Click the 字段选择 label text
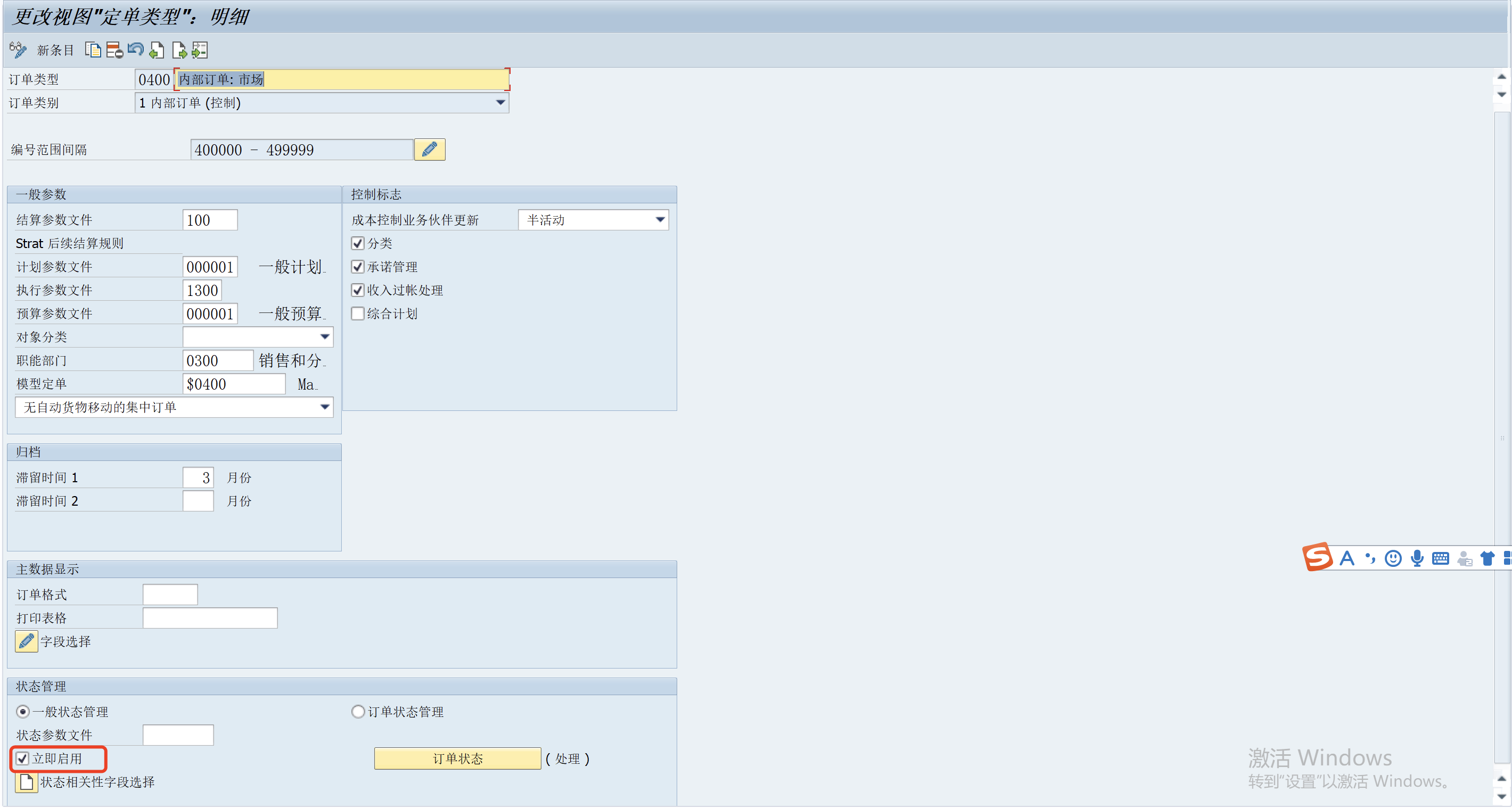1512x808 pixels. tap(65, 641)
